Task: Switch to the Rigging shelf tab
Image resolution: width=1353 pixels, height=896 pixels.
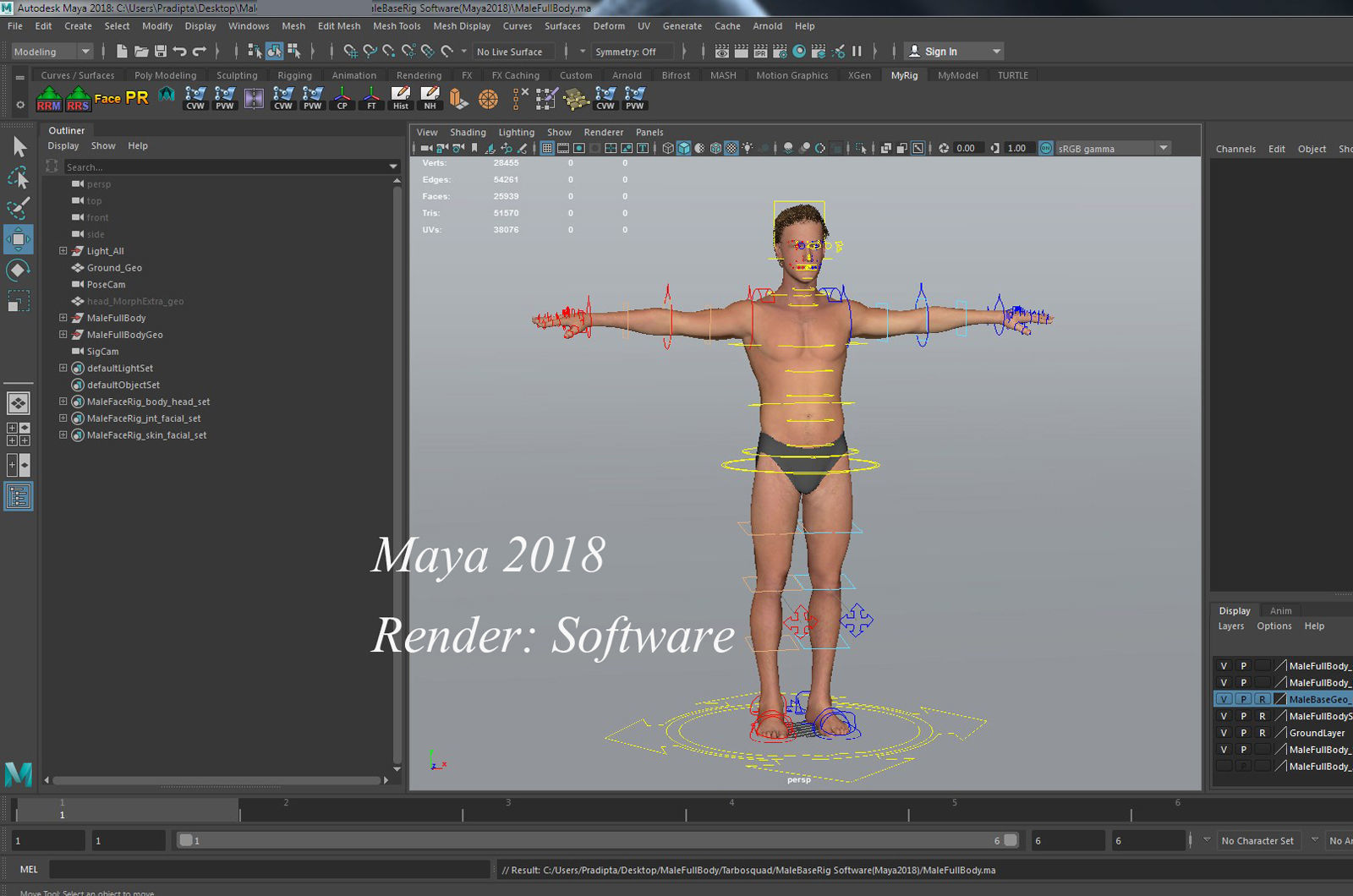Action: coord(295,75)
